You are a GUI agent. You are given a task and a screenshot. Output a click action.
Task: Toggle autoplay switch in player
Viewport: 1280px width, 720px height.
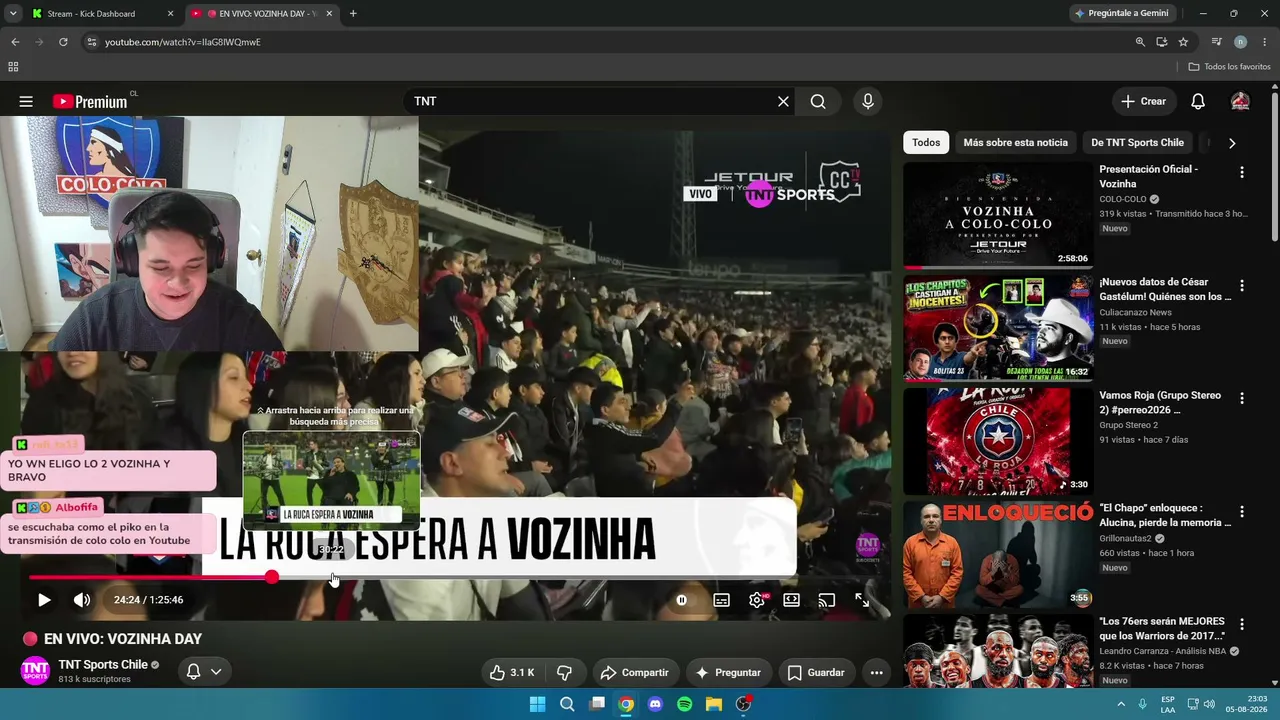[x=681, y=600]
